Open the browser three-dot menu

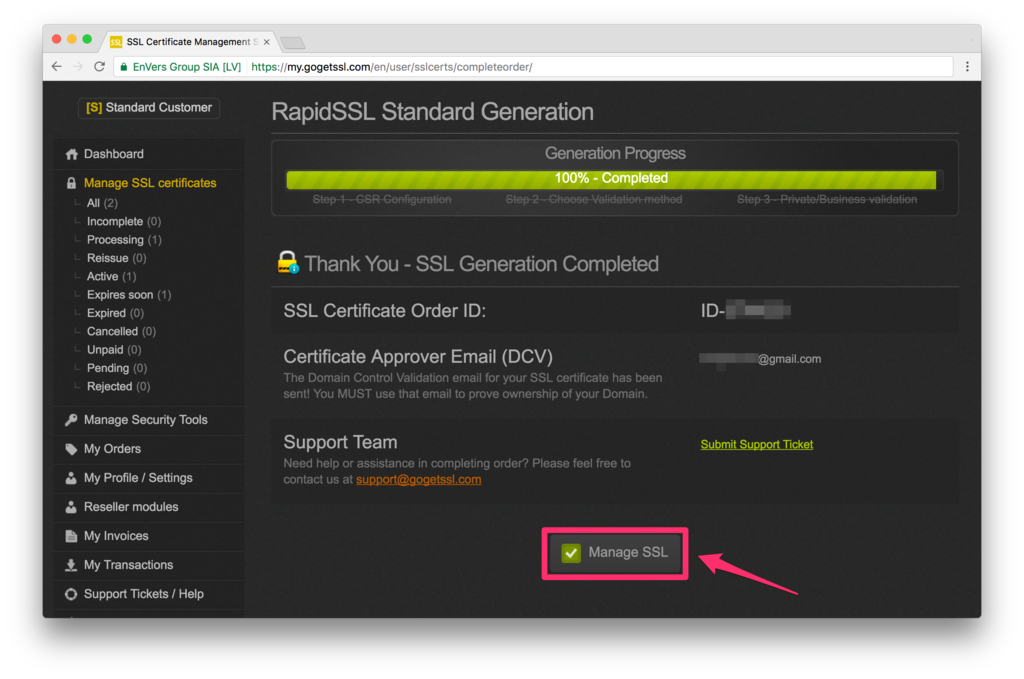[x=967, y=67]
